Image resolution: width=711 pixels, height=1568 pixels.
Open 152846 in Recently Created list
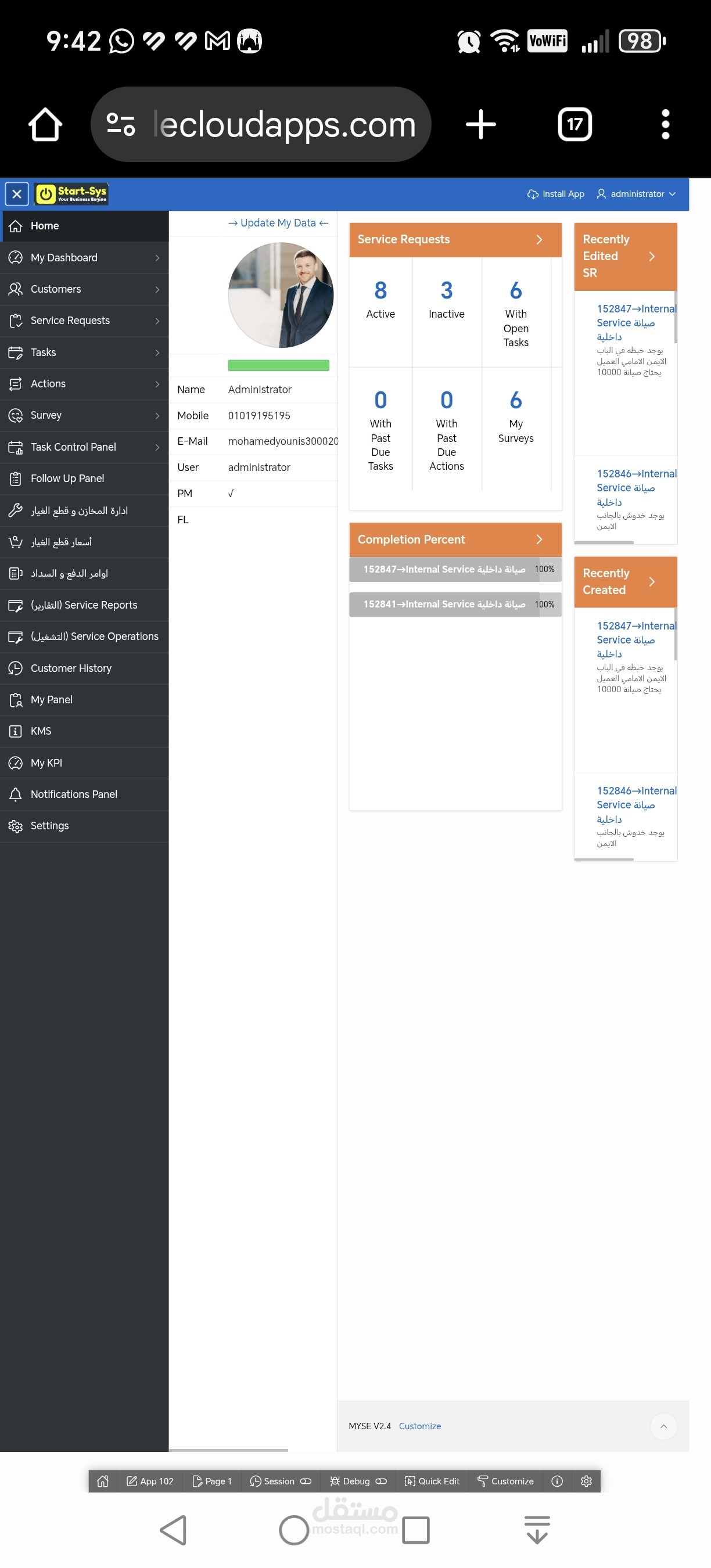(636, 805)
